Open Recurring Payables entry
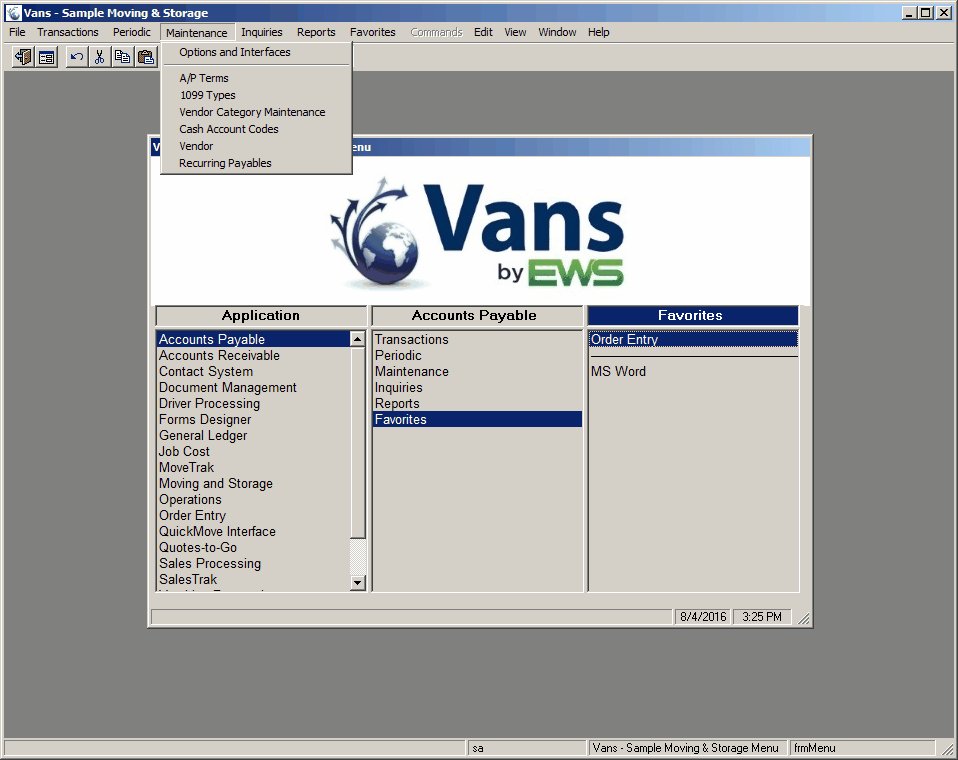958x760 pixels. pyautogui.click(x=257, y=163)
